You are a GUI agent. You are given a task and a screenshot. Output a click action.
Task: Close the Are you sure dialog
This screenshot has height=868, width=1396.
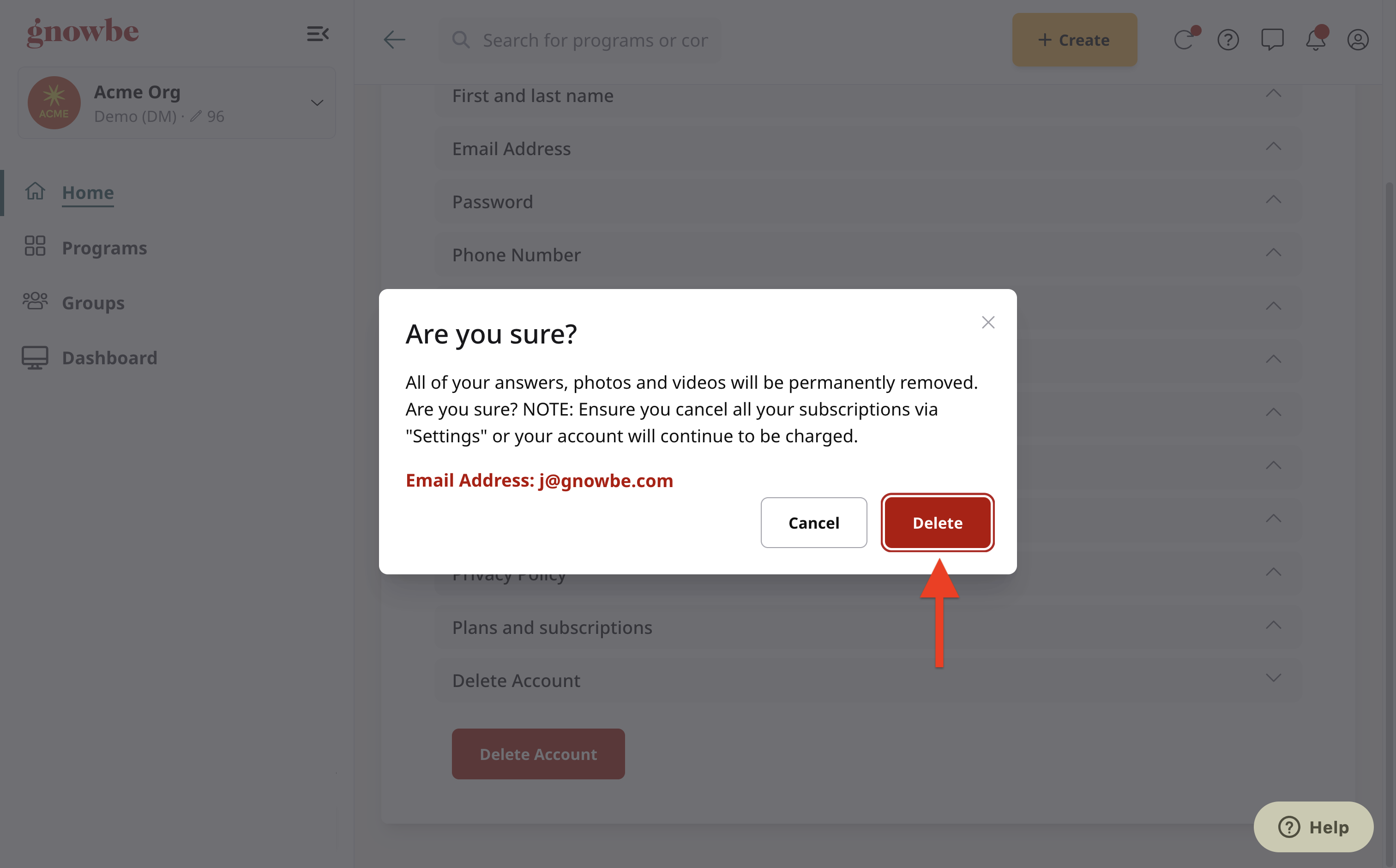[988, 322]
